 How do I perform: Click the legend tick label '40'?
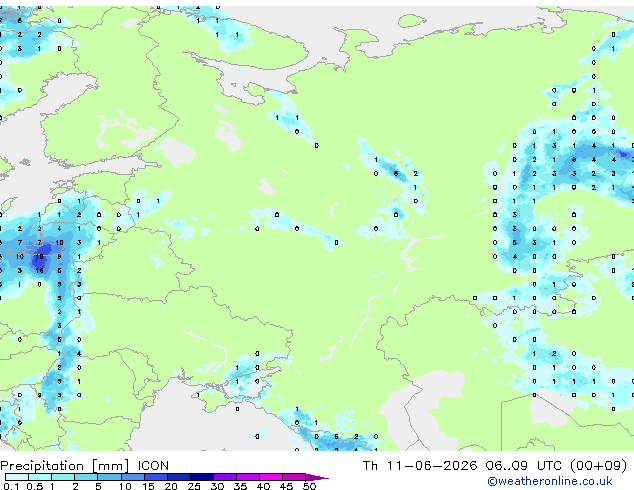263,486
